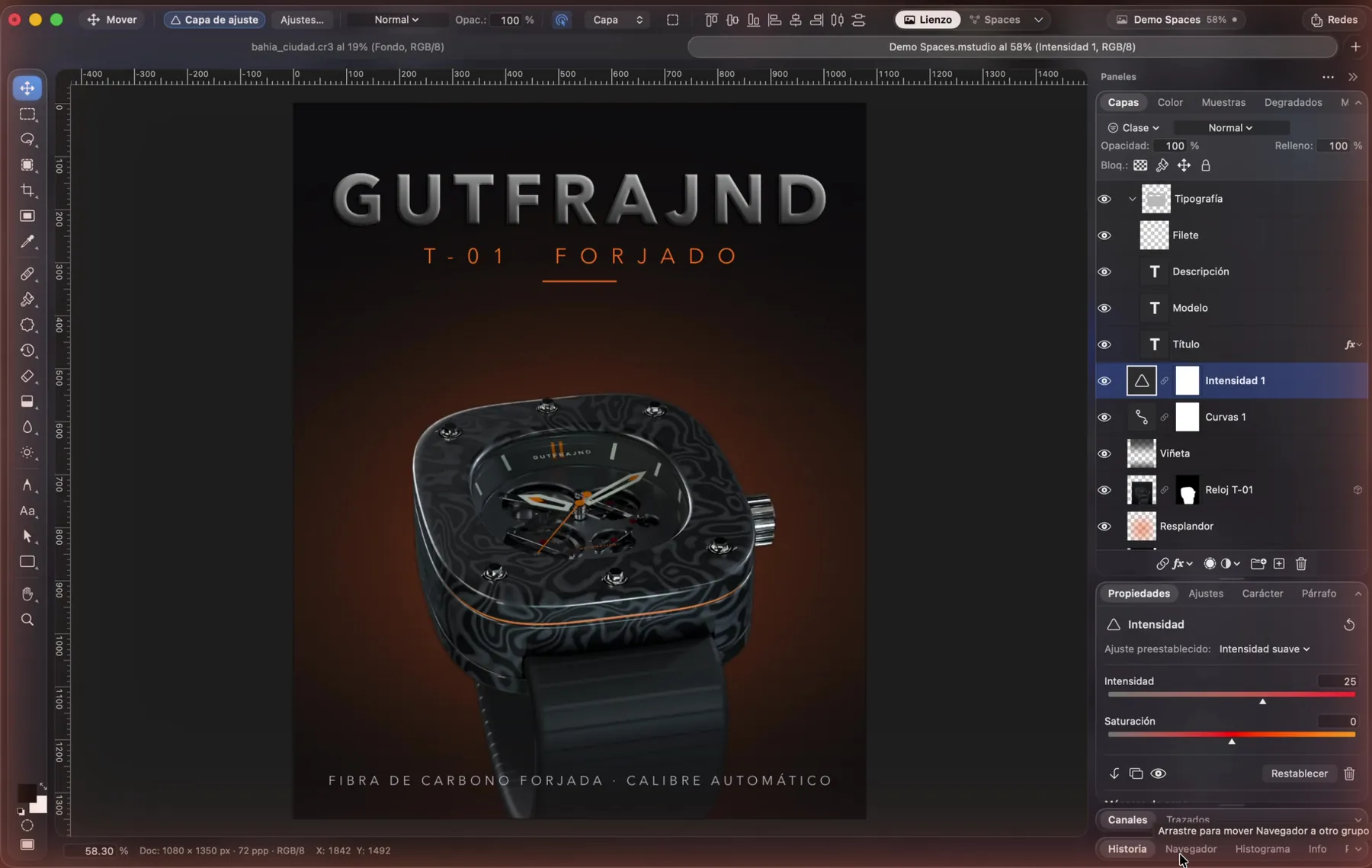Open the Spaces chevron dropdown
The height and width of the screenshot is (868, 1372).
[x=1038, y=20]
